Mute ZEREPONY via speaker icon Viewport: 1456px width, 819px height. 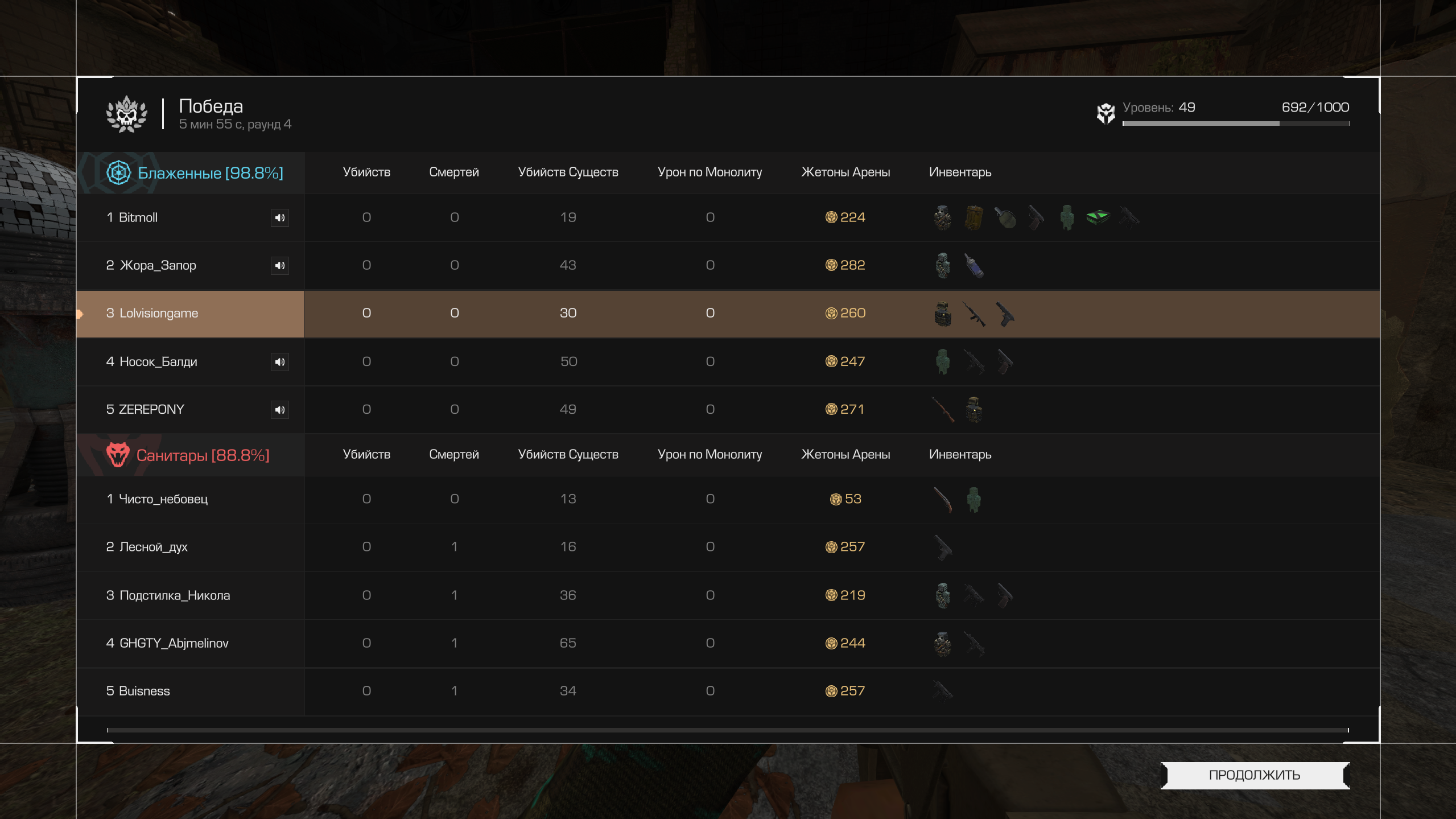279,409
